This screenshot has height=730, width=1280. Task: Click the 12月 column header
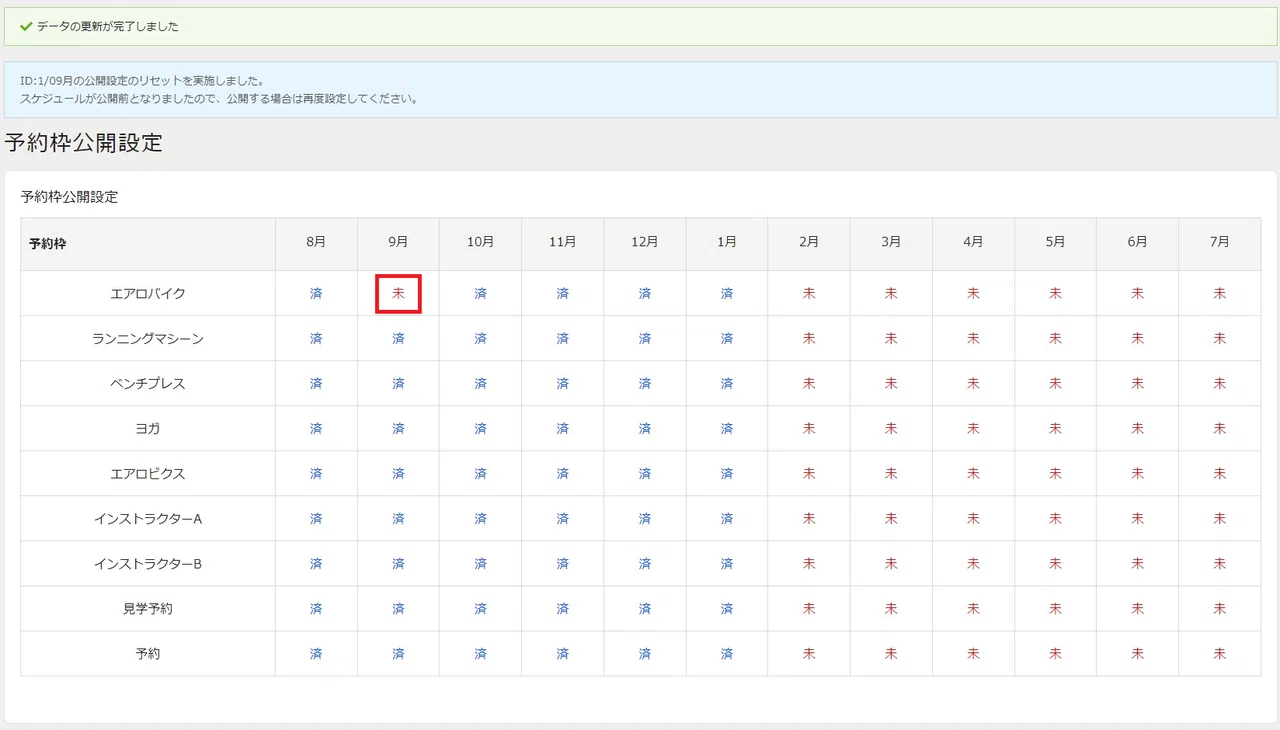click(645, 242)
